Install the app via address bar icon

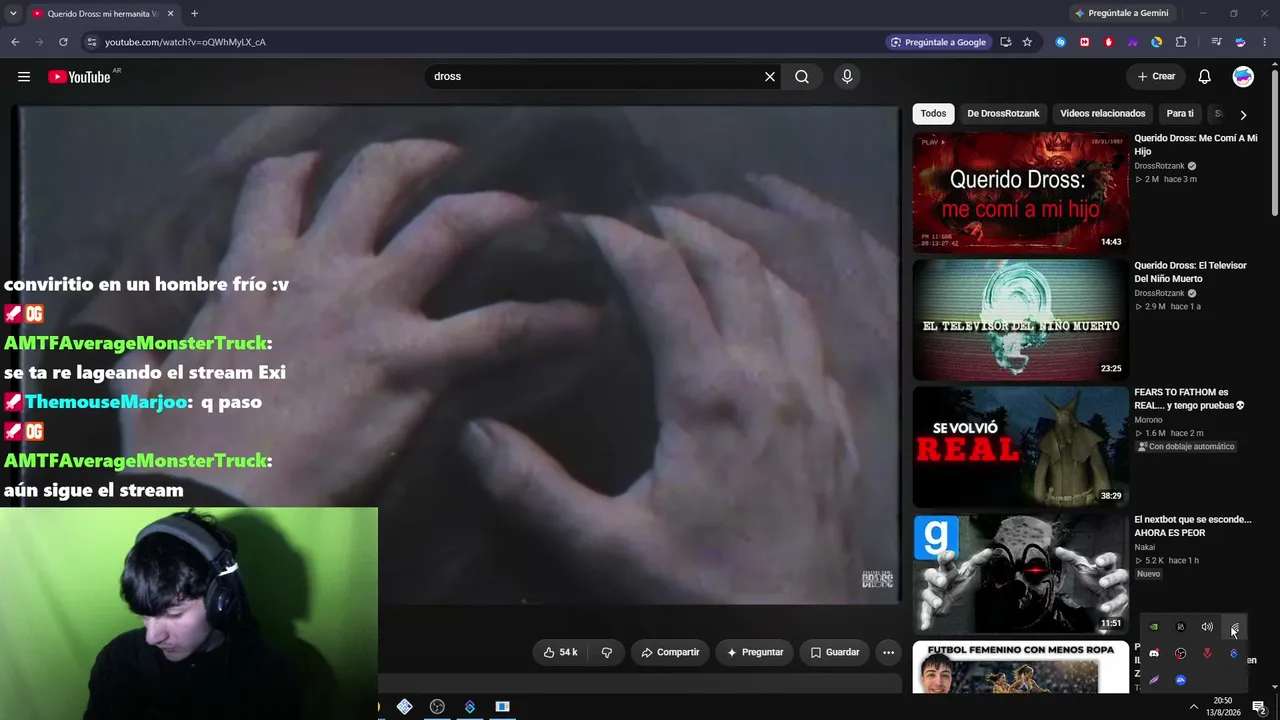(1005, 42)
